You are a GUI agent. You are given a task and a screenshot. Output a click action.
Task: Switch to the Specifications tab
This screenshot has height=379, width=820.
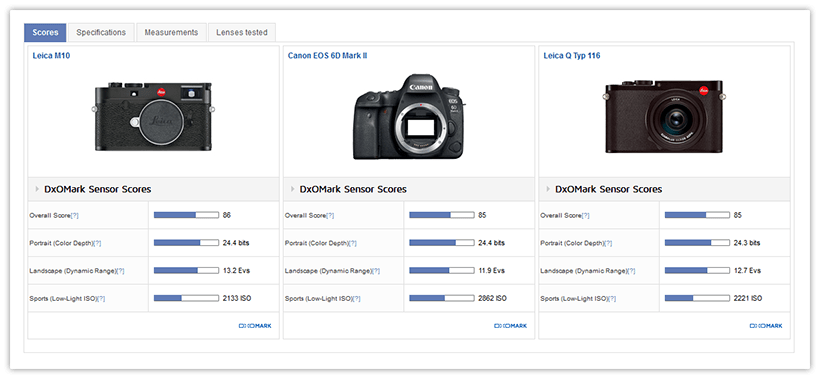[x=101, y=32]
